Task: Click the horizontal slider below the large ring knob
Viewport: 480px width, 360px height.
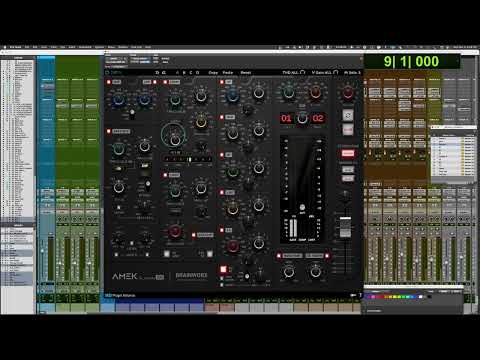Action: [187, 160]
